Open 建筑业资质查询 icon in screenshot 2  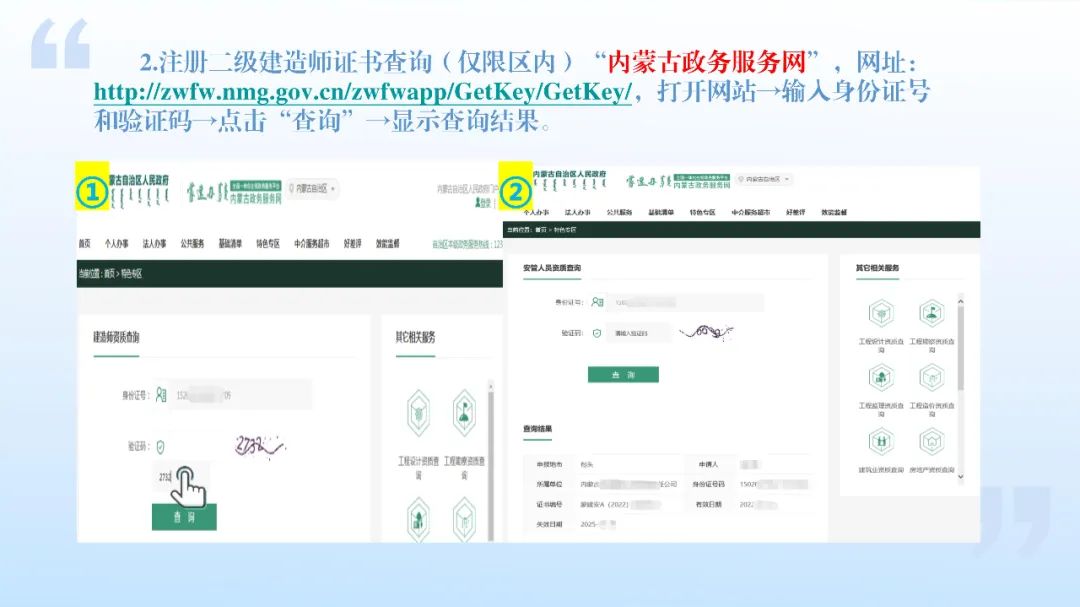click(881, 442)
